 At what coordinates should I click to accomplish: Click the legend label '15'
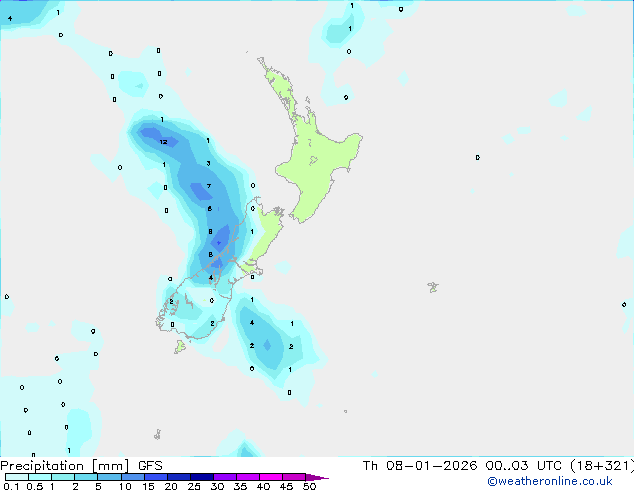coord(148,486)
